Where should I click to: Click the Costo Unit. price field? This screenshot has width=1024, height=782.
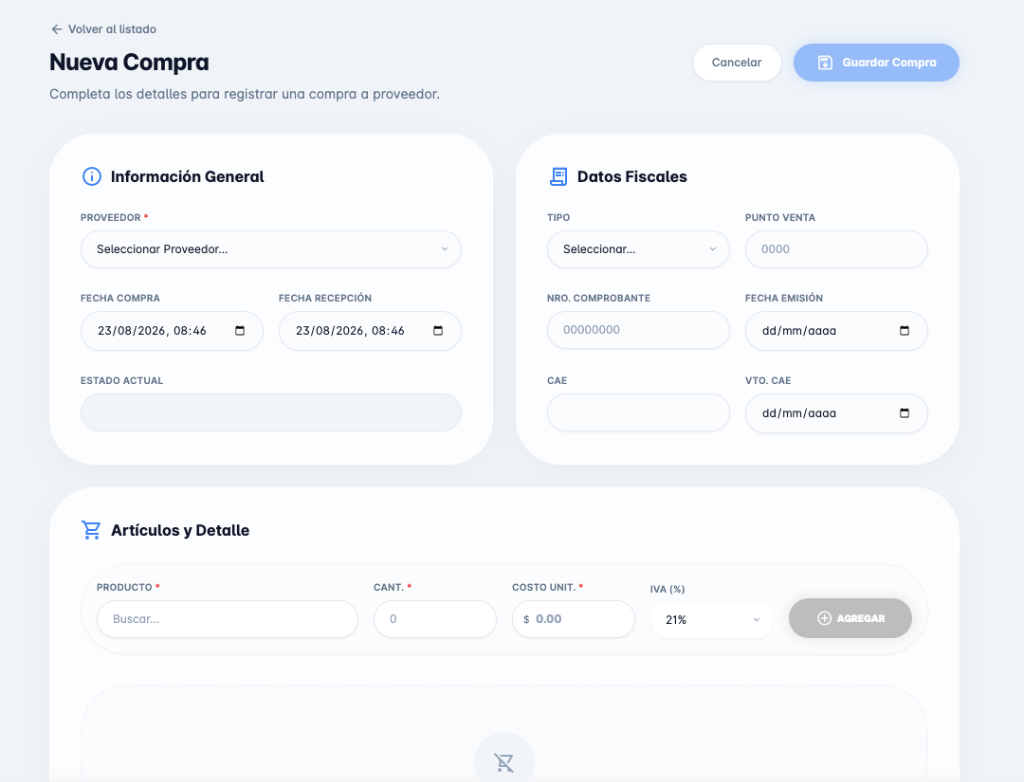pos(573,619)
